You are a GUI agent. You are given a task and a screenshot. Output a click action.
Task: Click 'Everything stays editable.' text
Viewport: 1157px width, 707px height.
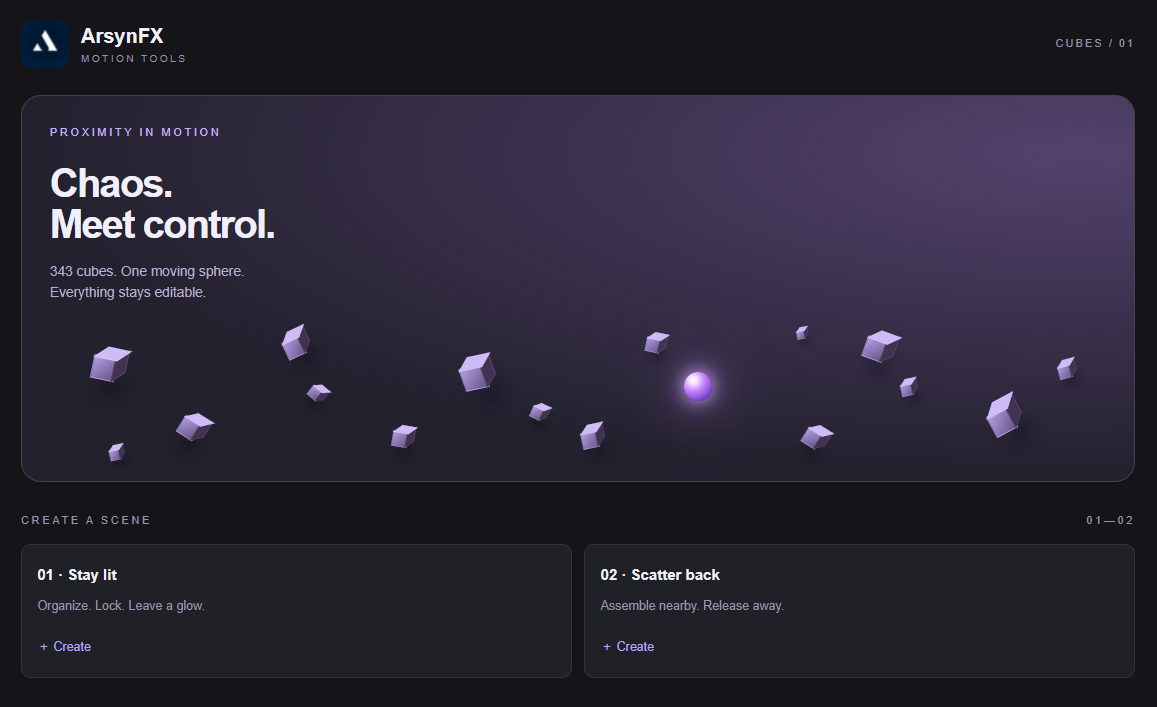click(128, 292)
